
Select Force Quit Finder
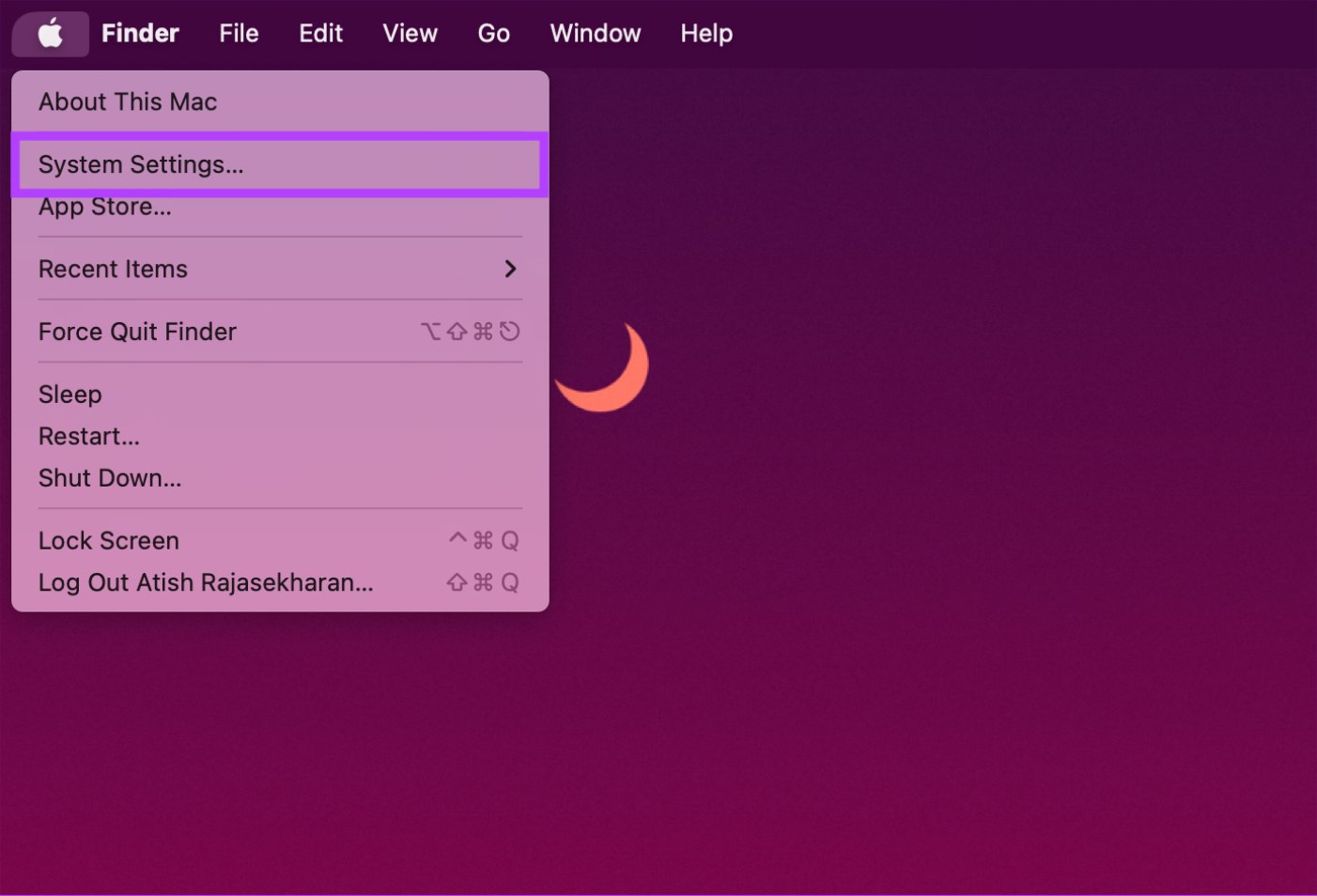280,332
